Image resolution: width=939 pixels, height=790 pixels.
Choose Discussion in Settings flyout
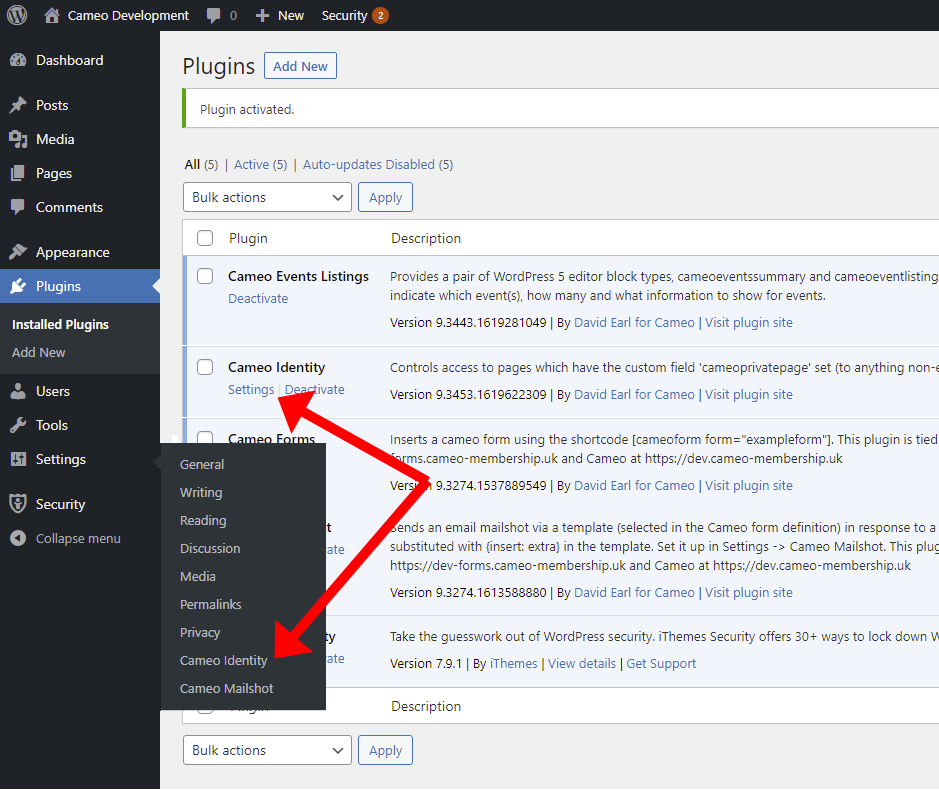click(210, 549)
